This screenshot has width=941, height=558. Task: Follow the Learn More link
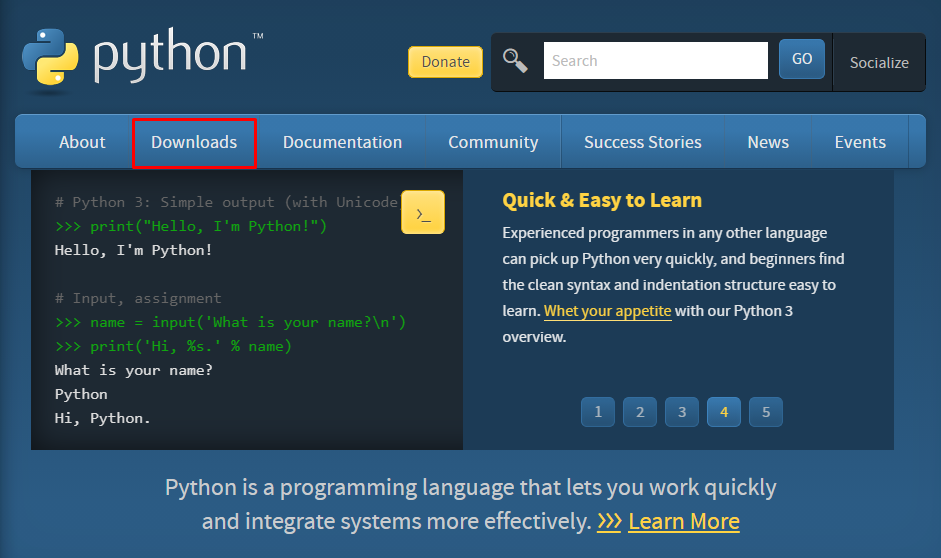pos(684,521)
